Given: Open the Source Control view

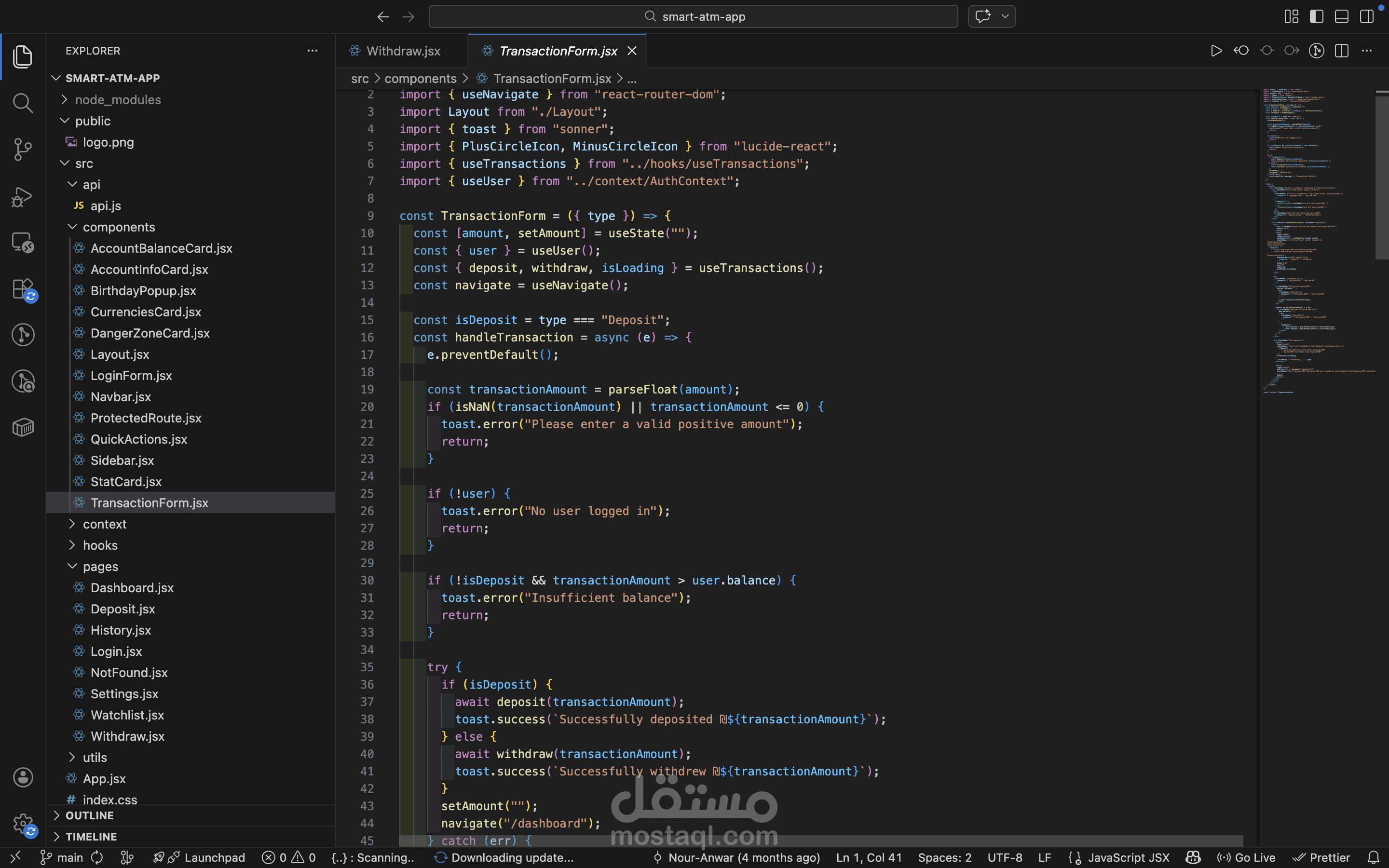Looking at the screenshot, I should 22,149.
